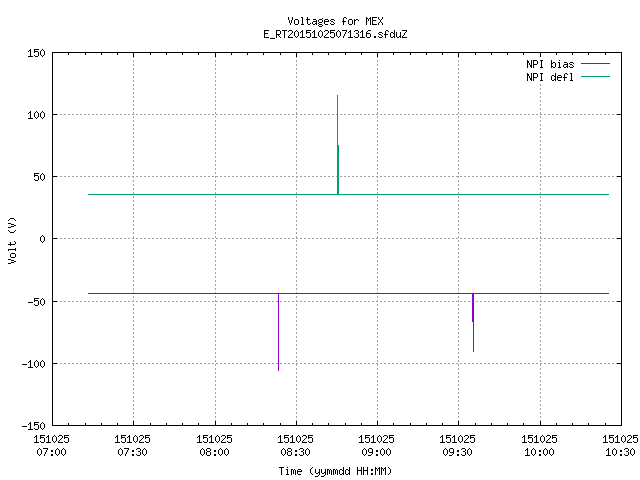Image resolution: width=640 pixels, height=480 pixels.
Task: Click the y-axis tick value -150
Action: click(x=33, y=426)
